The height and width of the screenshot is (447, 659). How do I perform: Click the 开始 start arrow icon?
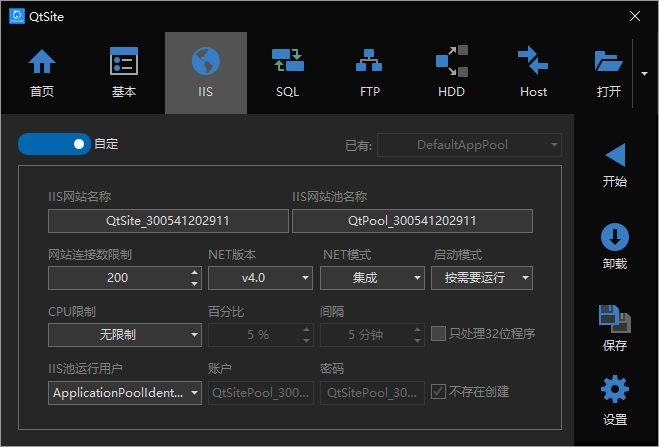click(615, 155)
